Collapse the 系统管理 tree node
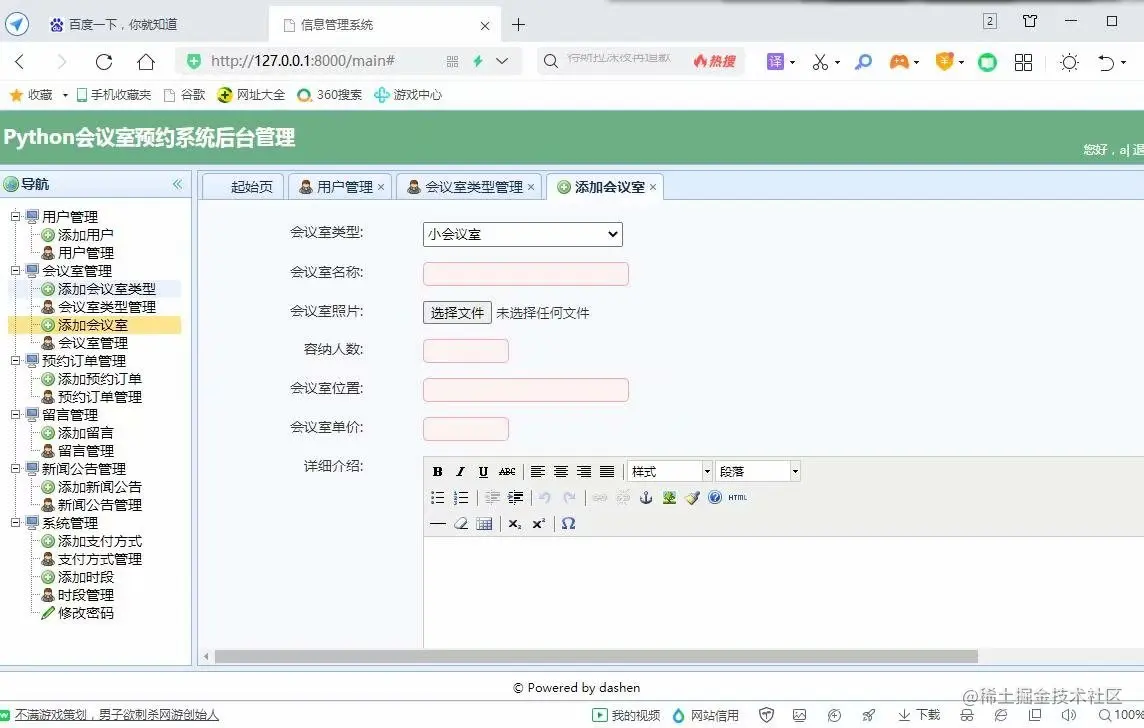Viewport: 1144px width, 728px height. (x=15, y=522)
